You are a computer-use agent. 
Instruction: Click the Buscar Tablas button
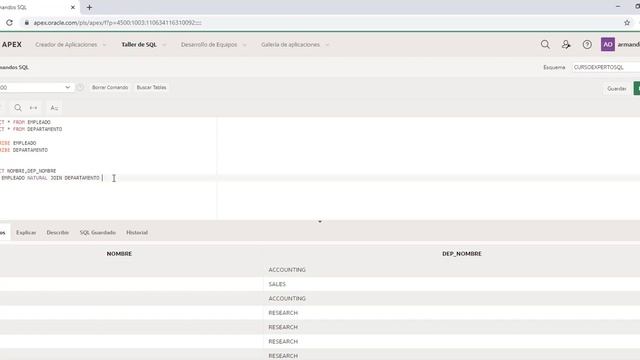point(151,87)
